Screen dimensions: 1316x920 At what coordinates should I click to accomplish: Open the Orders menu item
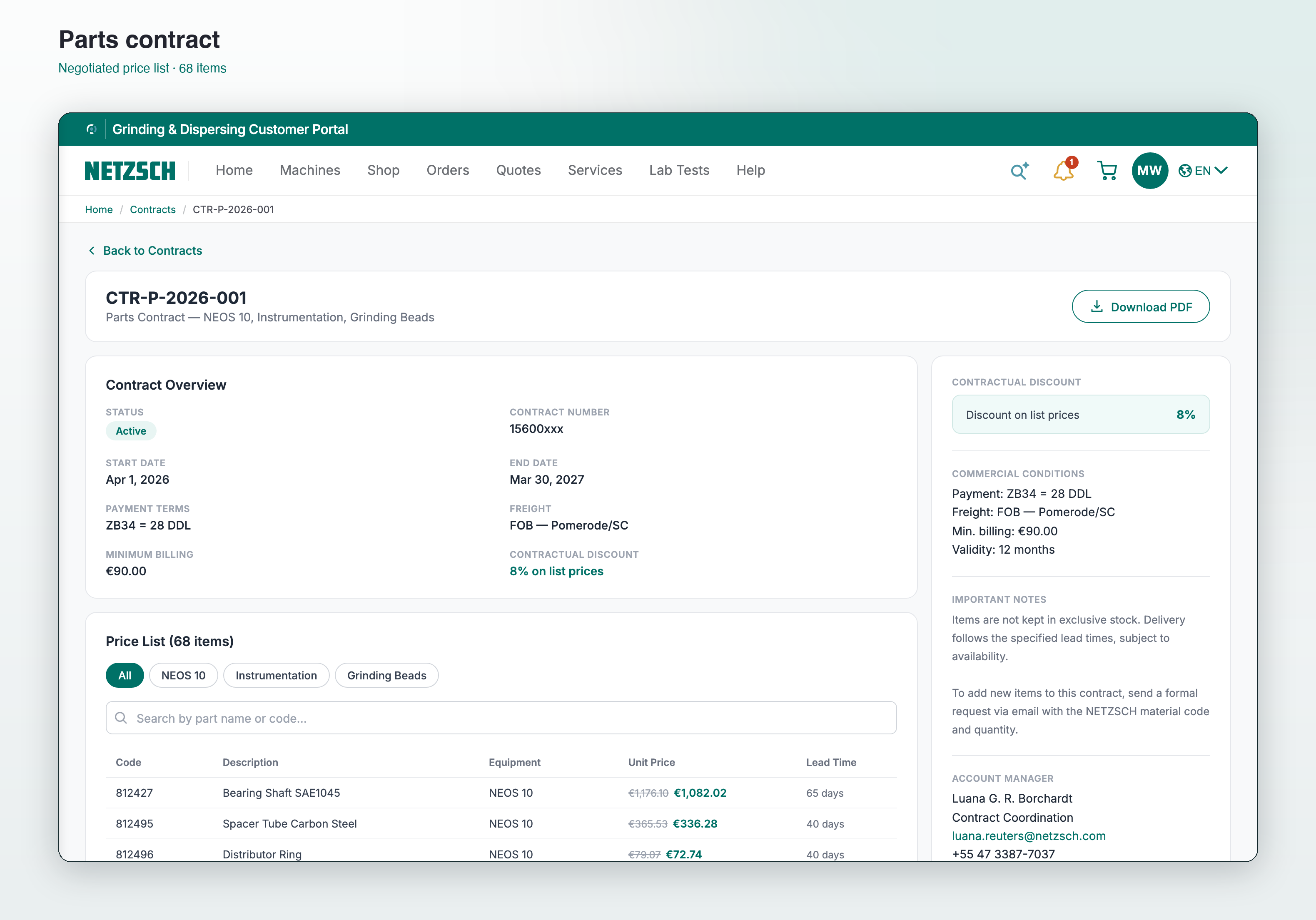(x=448, y=170)
